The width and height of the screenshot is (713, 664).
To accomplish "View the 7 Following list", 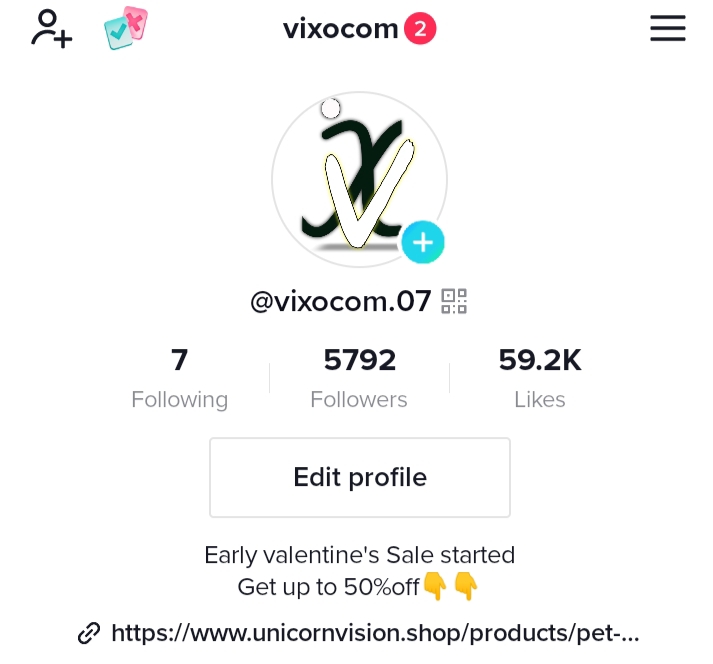I will point(180,378).
